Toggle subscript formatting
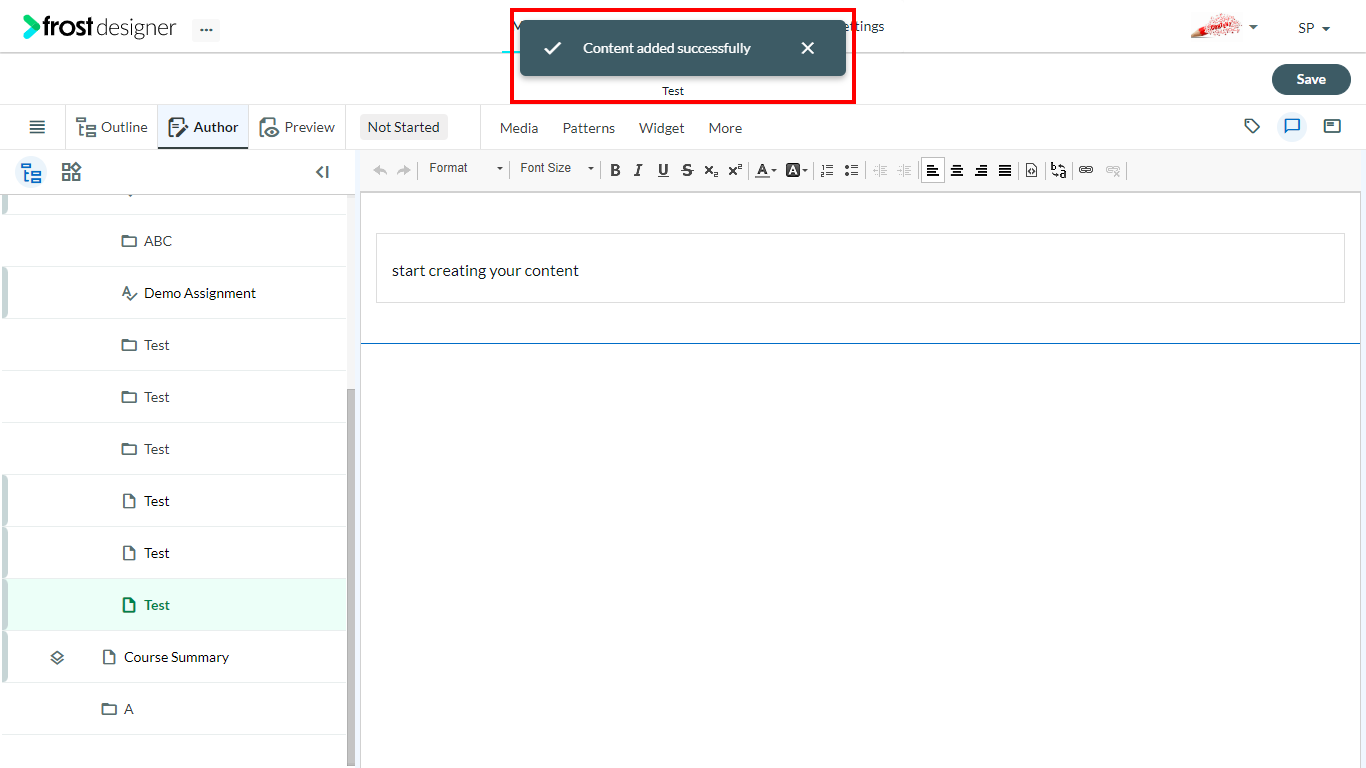The height and width of the screenshot is (768, 1366). click(711, 170)
